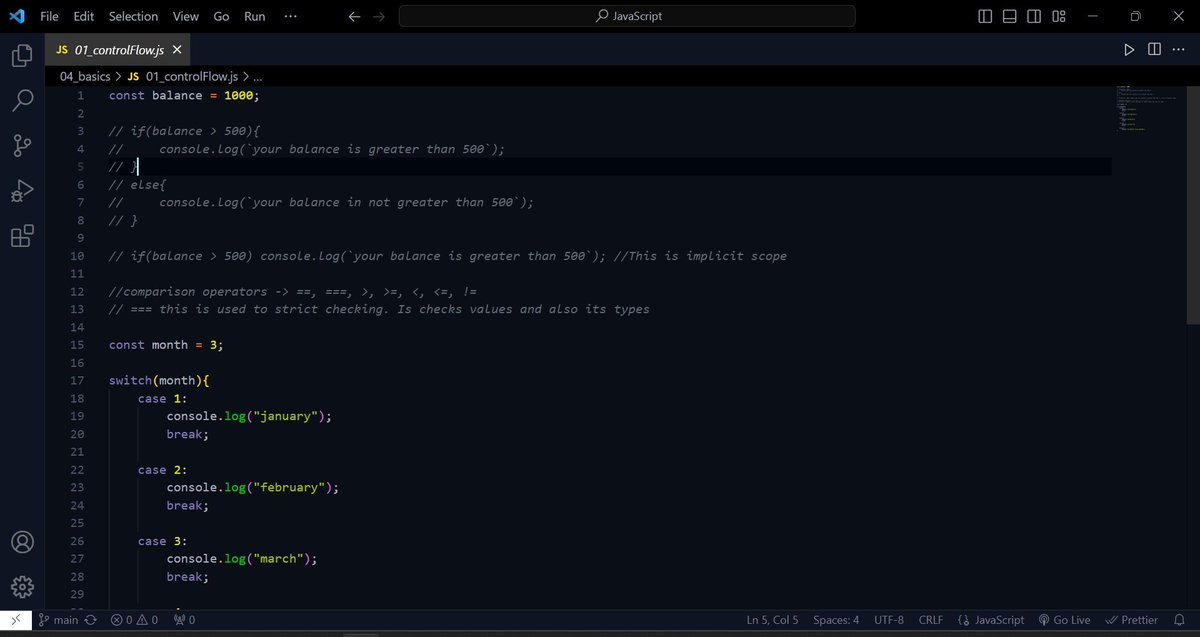
Task: Click the 'case 3:' line
Action: tap(162, 541)
